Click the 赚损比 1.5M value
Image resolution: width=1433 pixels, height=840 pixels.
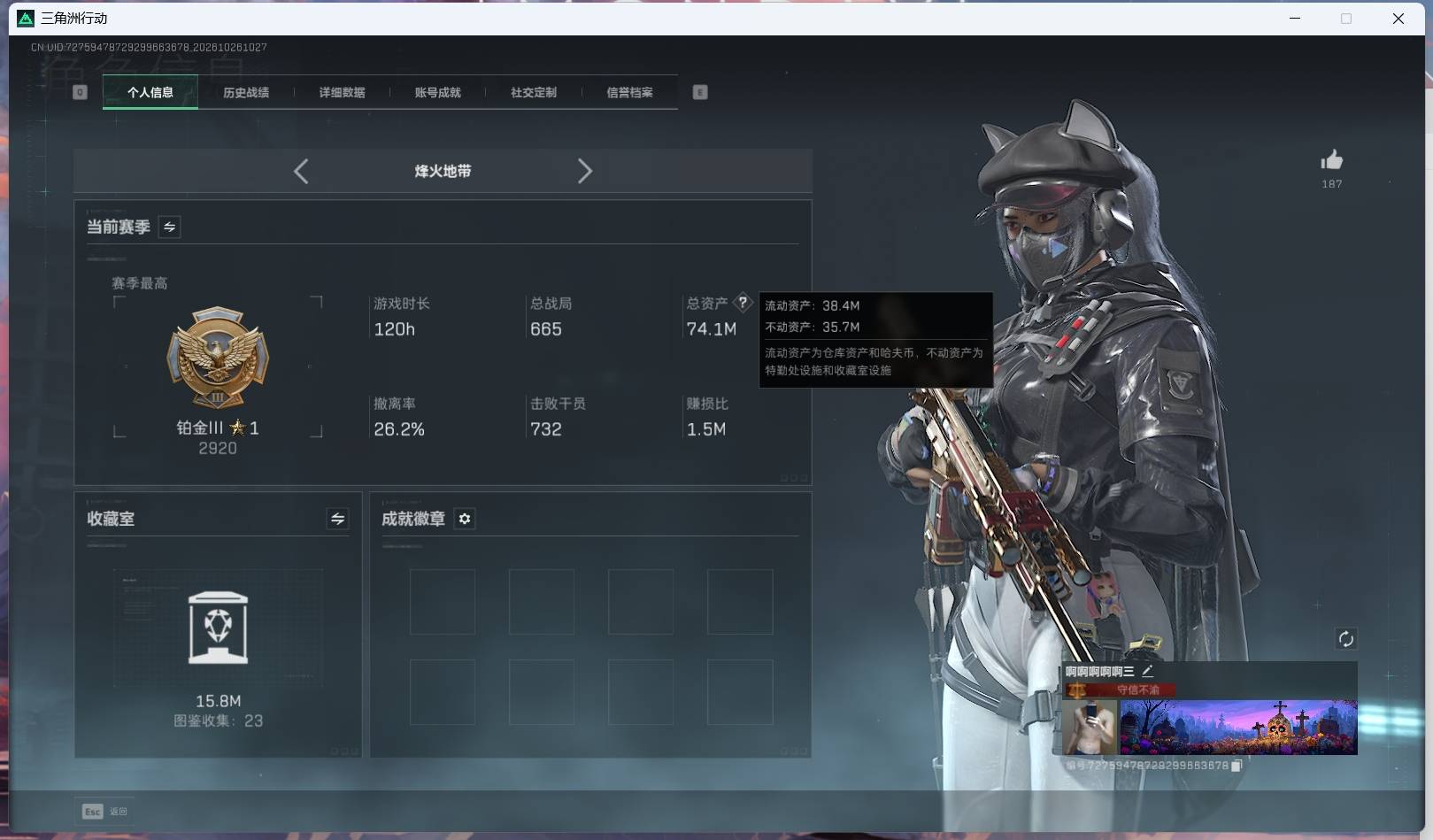706,429
